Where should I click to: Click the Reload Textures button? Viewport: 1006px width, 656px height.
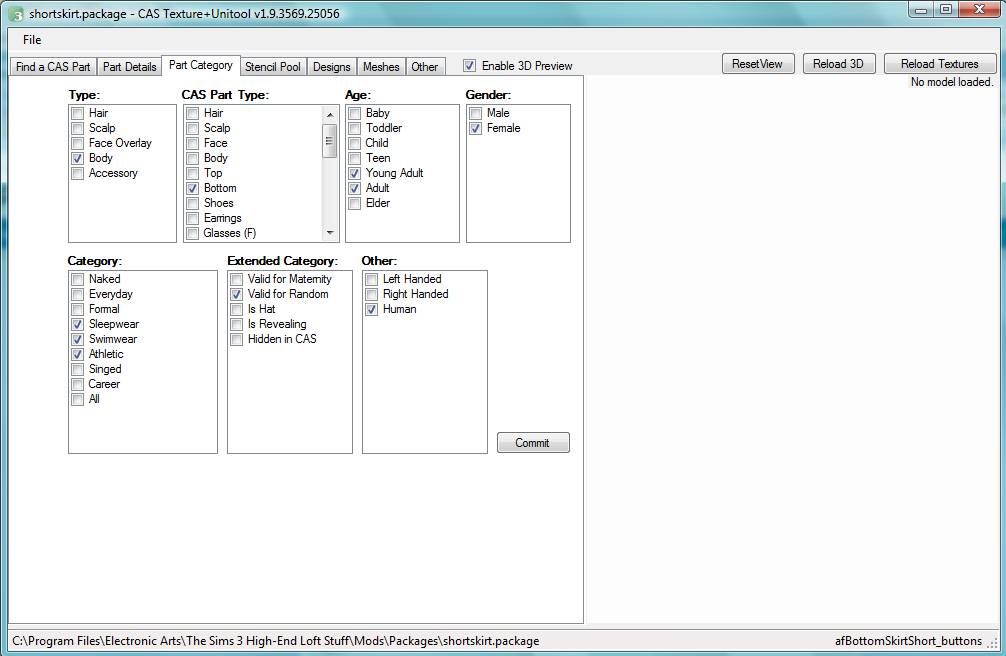tap(939, 64)
